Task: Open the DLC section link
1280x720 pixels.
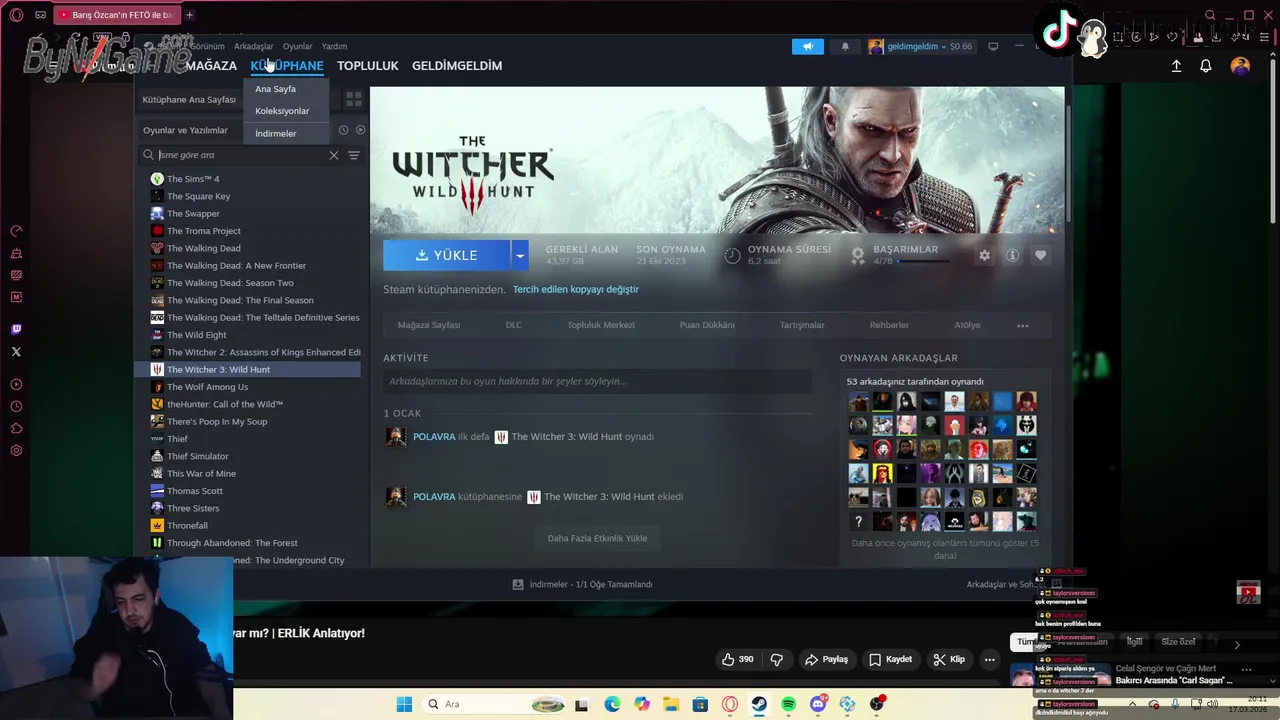Action: click(513, 325)
